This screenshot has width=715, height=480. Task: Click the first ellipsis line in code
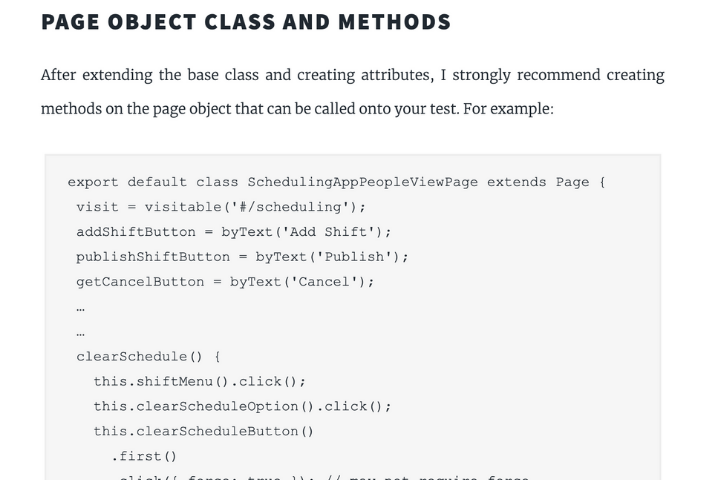[81, 308]
